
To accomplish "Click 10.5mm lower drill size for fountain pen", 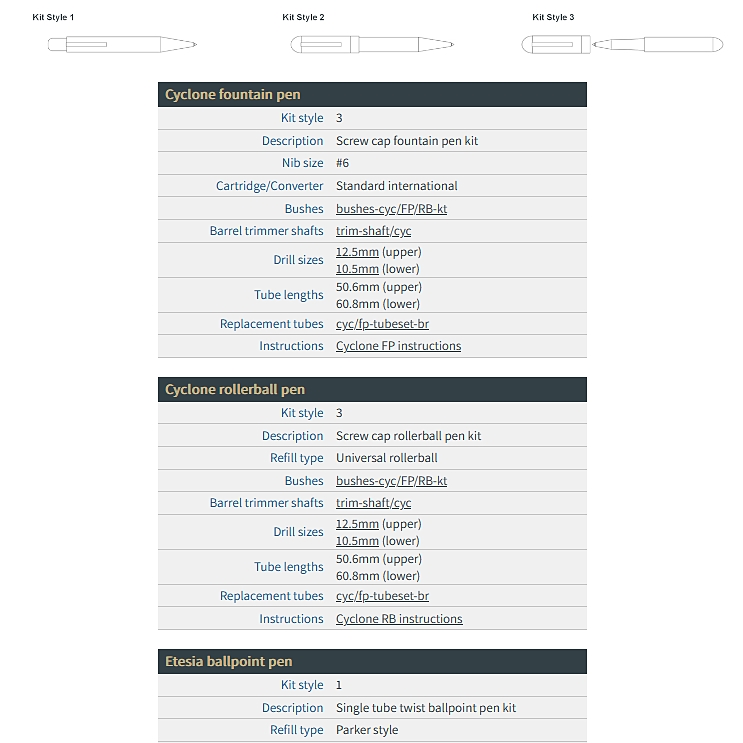I will pos(357,269).
